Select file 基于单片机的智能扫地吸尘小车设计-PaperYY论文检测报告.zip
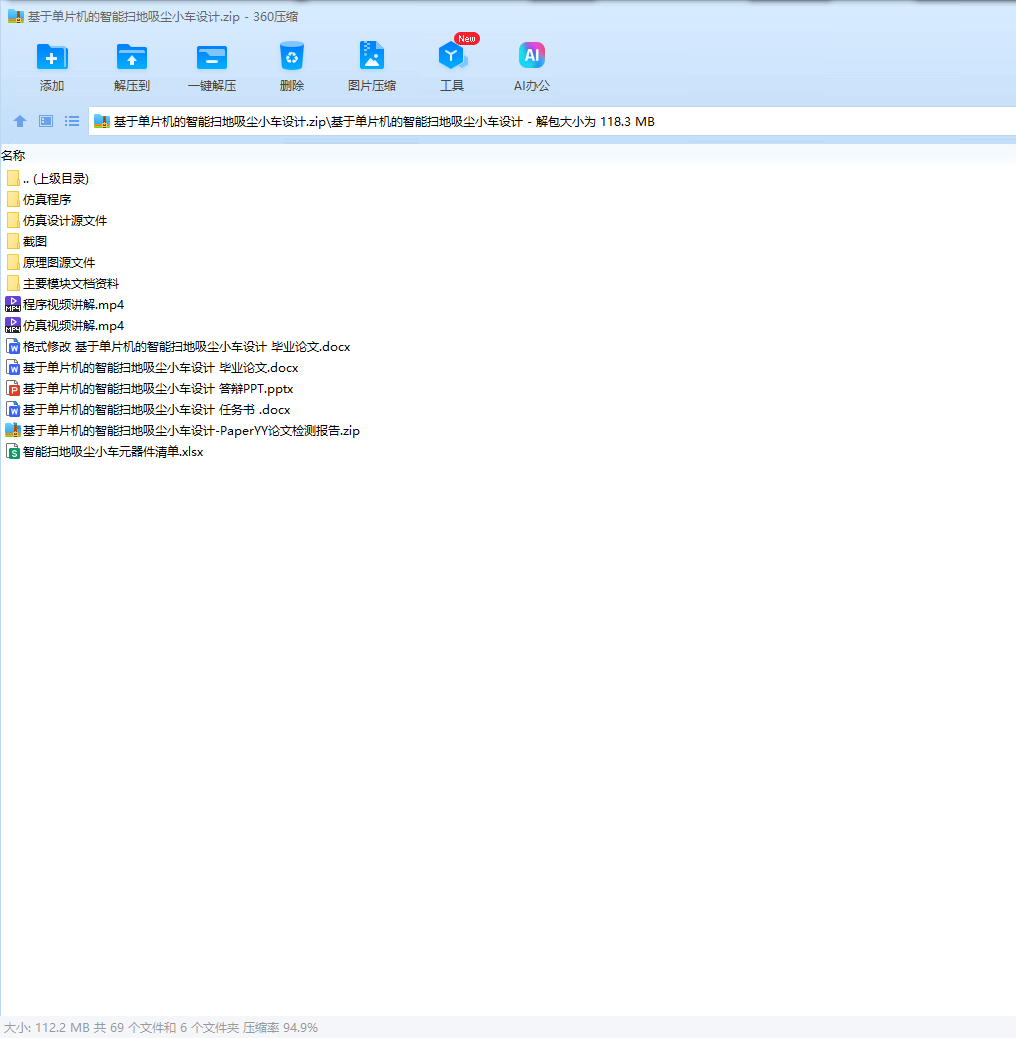The height and width of the screenshot is (1038, 1016). tap(191, 430)
